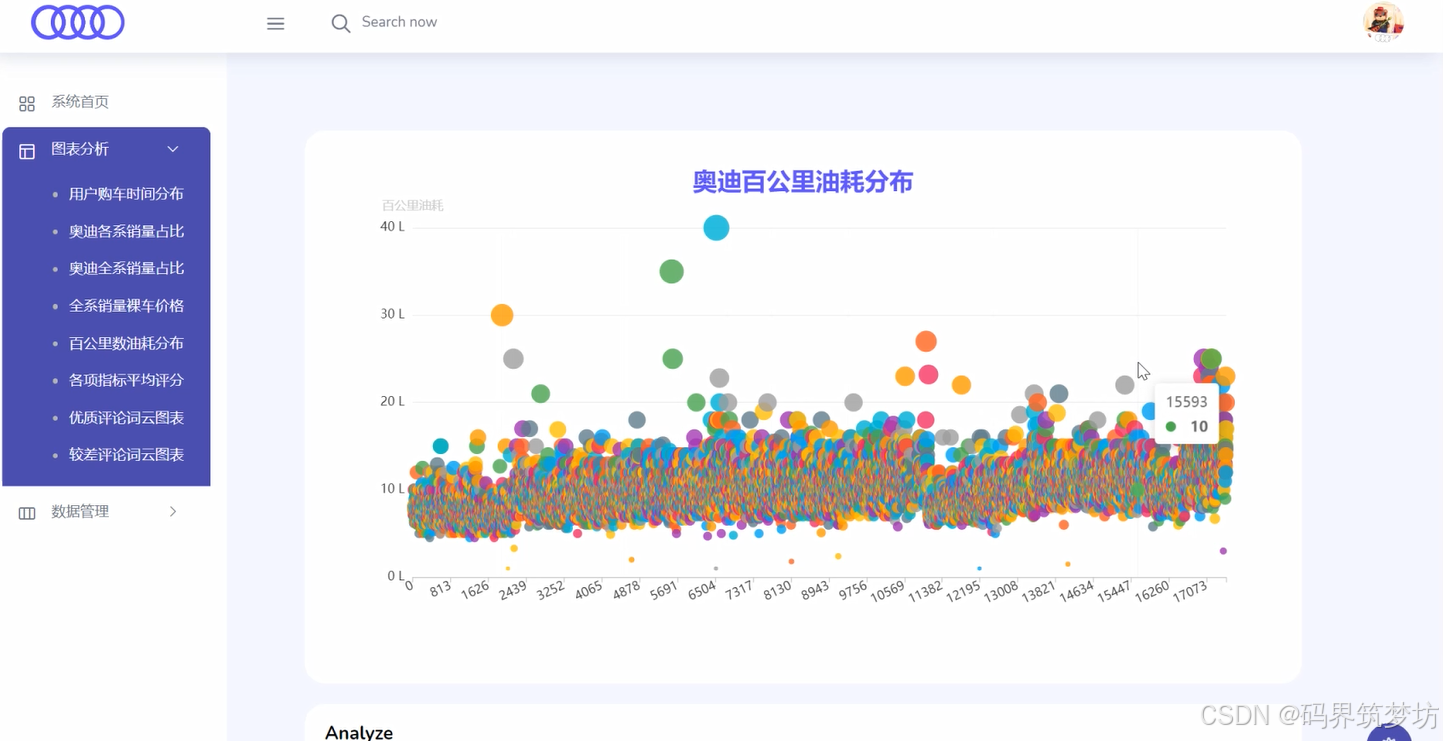Open the user avatar profile menu

(1383, 22)
